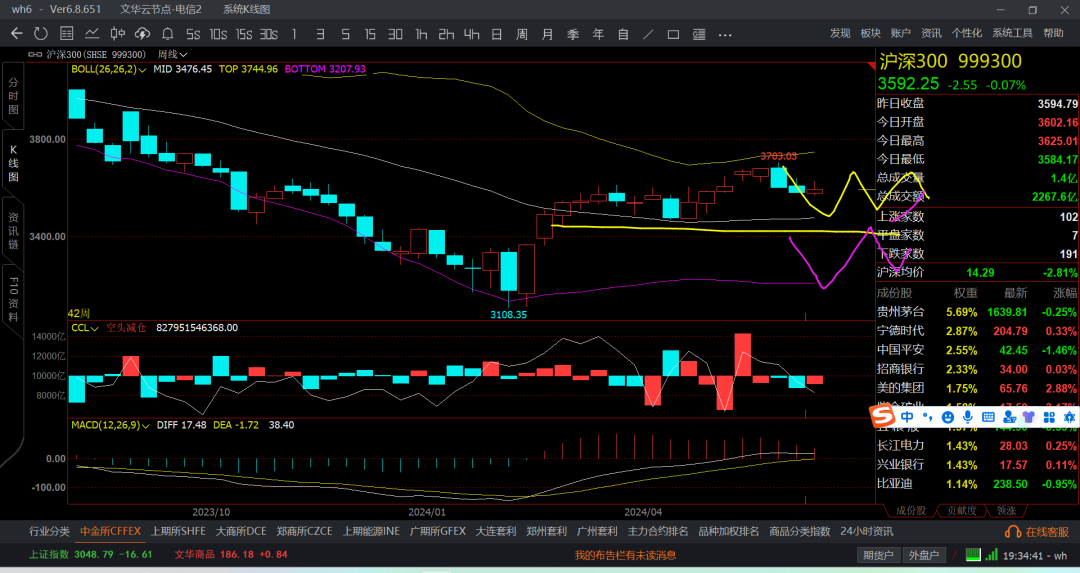The height and width of the screenshot is (573, 1080).
Task: Choose the line drawing tool icon
Action: 648,34
